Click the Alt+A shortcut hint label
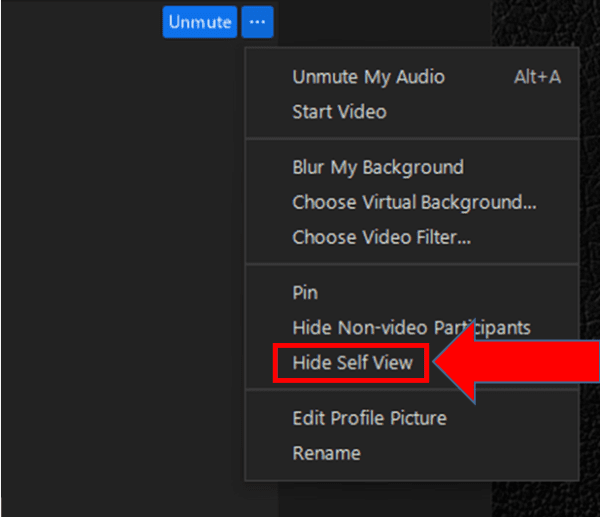Image resolution: width=600 pixels, height=517 pixels. click(x=537, y=77)
